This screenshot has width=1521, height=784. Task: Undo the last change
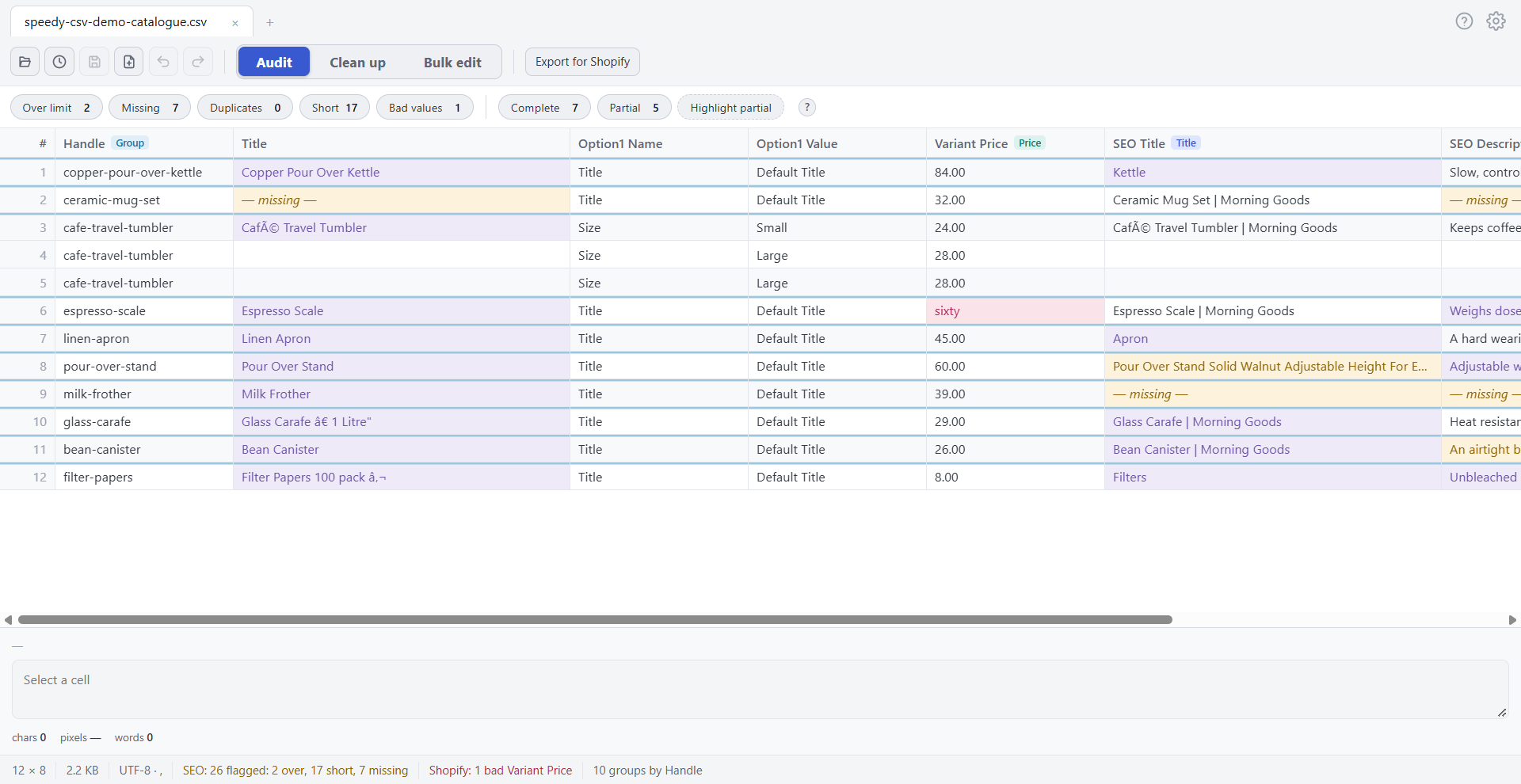pyautogui.click(x=163, y=62)
